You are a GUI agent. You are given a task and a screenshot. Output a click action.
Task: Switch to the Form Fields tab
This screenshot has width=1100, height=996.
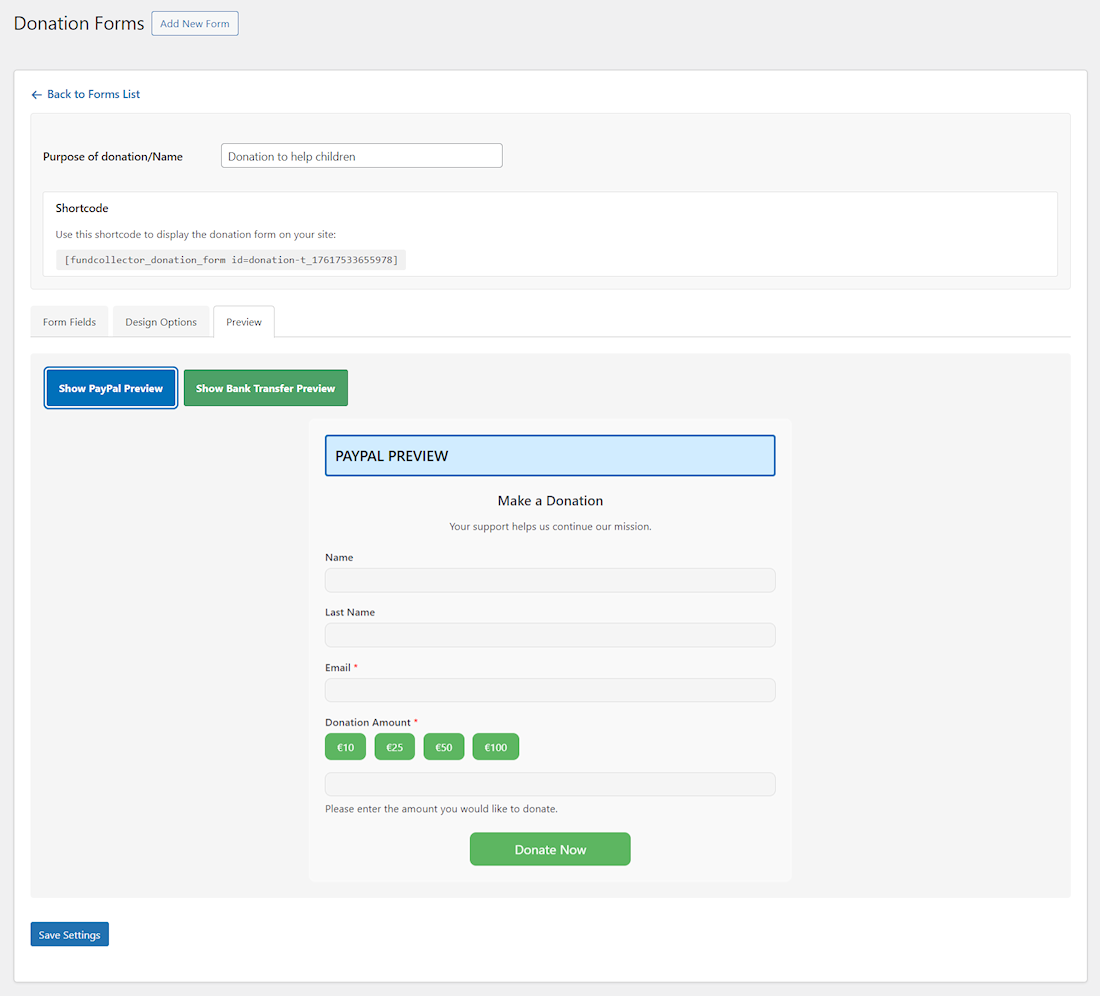(x=68, y=321)
